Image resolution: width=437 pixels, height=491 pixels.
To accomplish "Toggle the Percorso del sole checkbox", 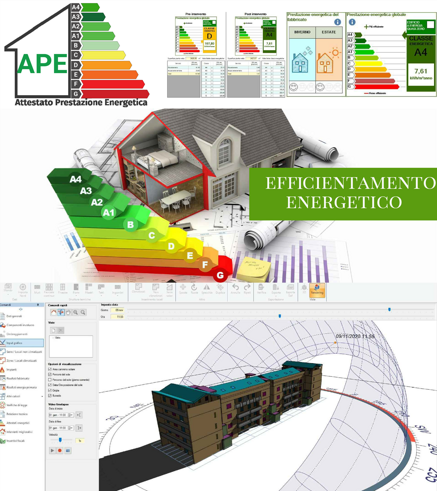I will [x=50, y=374].
